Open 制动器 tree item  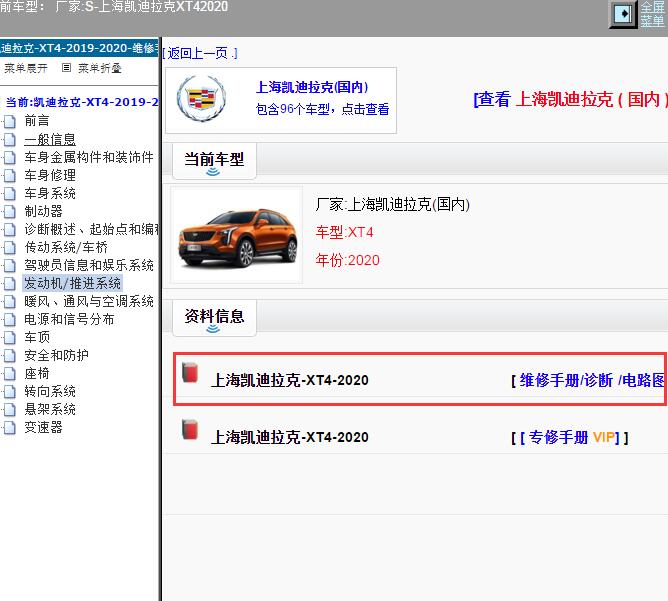pos(43,211)
